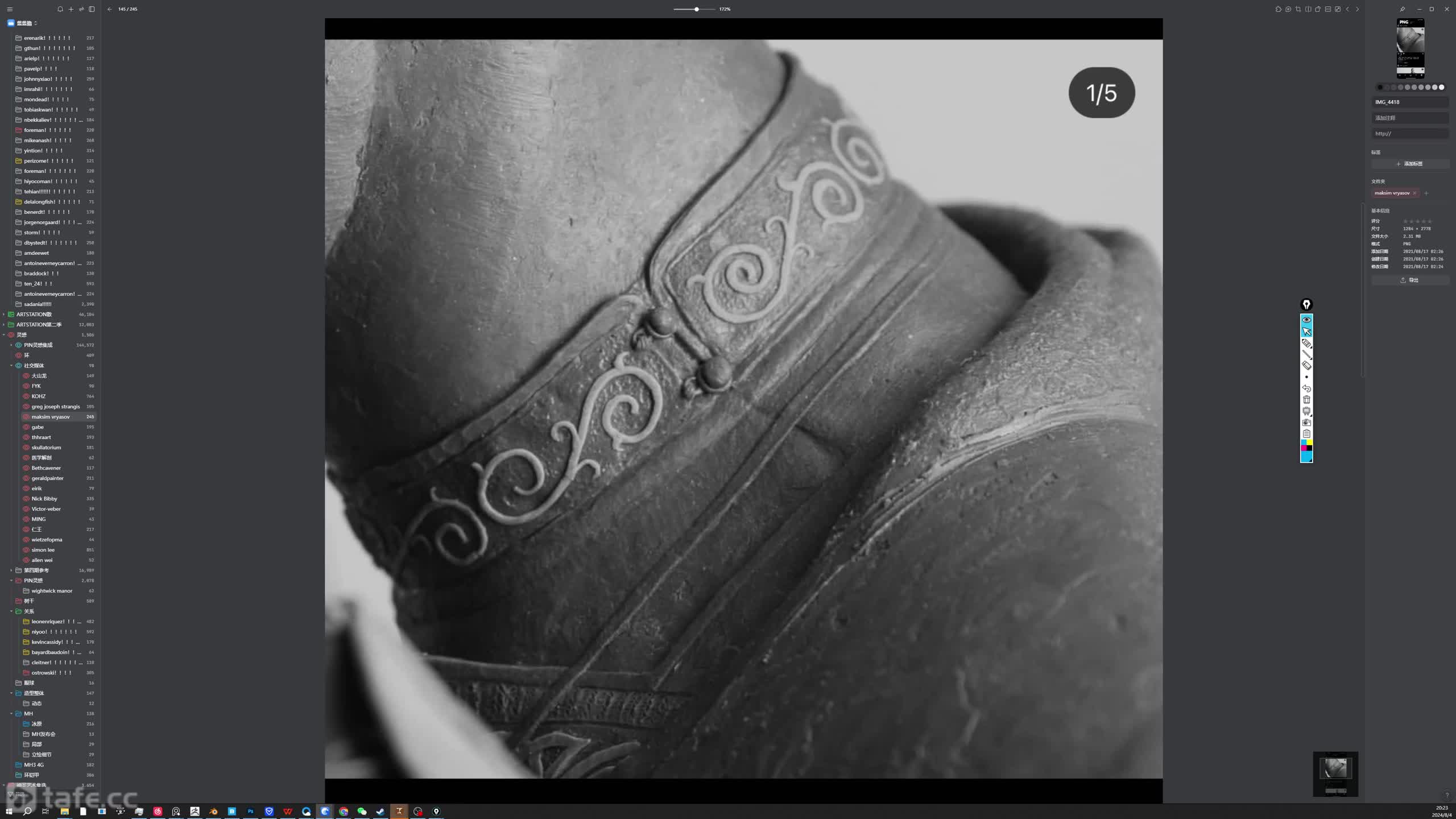The width and height of the screenshot is (1456, 819).
Task: Click the camera snapshot icon in floating toolbar
Action: pyautogui.click(x=1306, y=423)
